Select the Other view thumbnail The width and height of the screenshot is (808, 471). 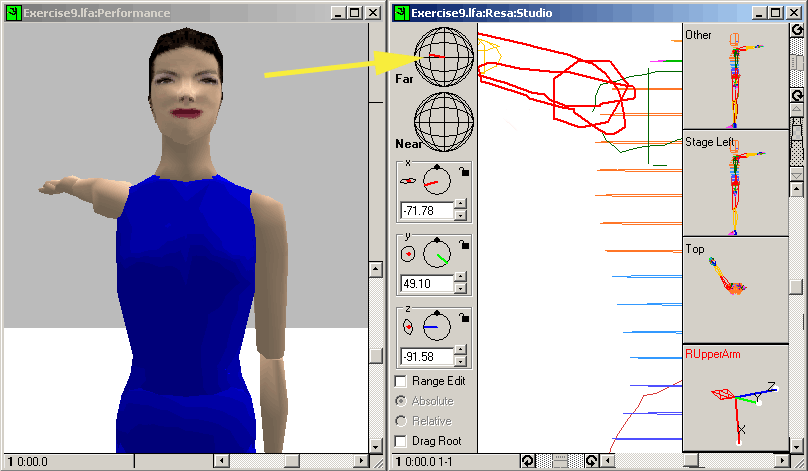tap(734, 77)
